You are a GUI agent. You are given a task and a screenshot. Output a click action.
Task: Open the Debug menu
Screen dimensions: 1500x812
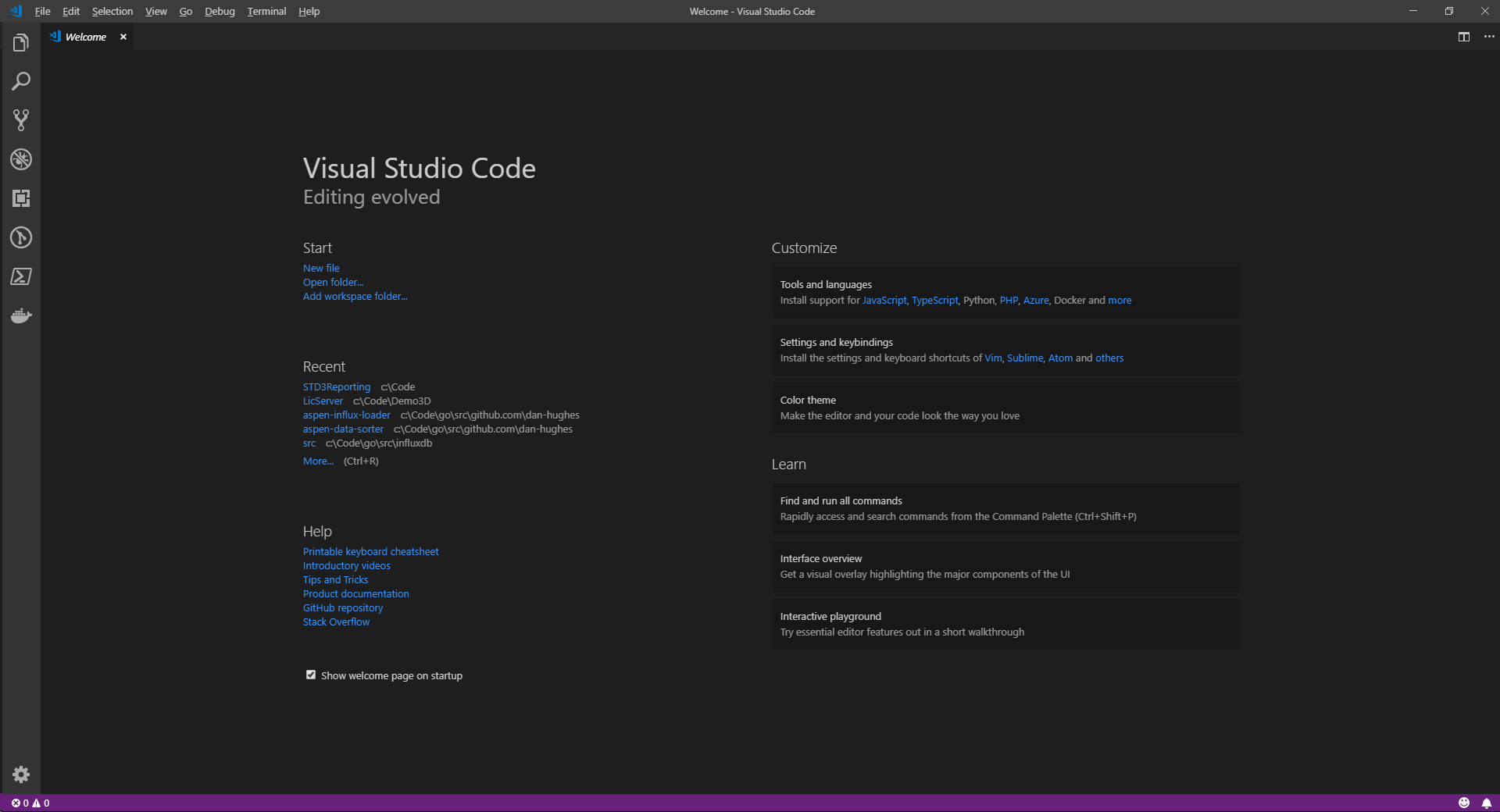click(x=219, y=11)
